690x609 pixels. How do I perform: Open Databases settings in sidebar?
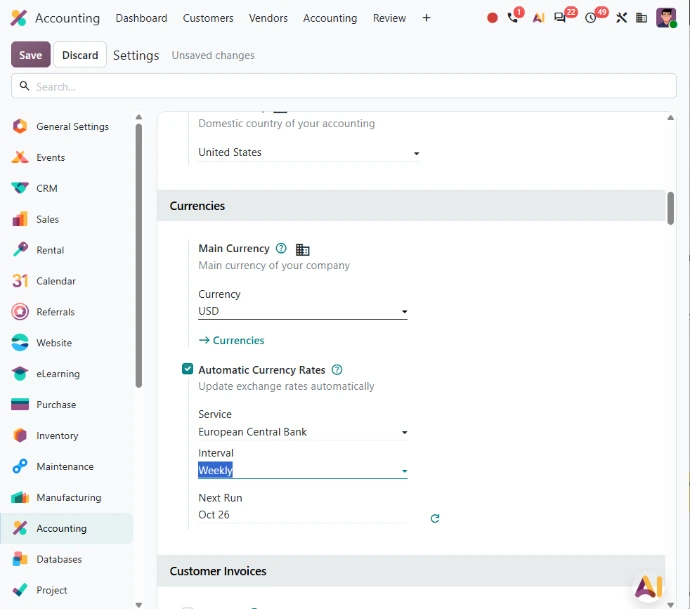tap(66, 559)
